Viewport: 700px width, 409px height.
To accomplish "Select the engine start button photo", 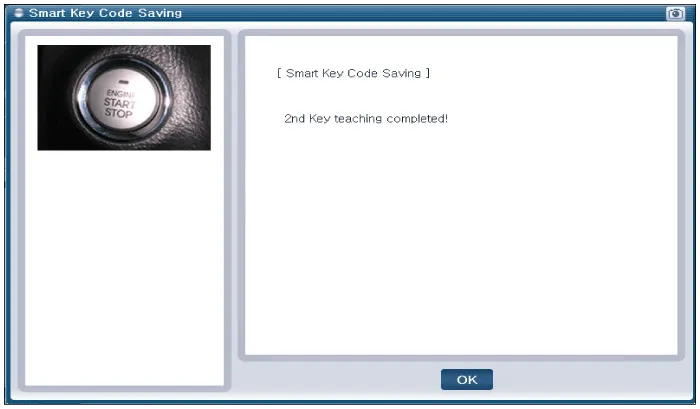I will (x=124, y=97).
